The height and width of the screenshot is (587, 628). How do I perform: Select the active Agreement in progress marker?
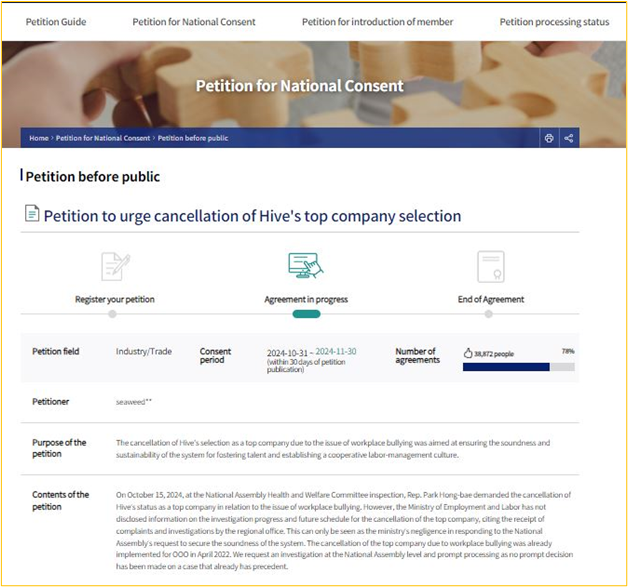point(306,314)
